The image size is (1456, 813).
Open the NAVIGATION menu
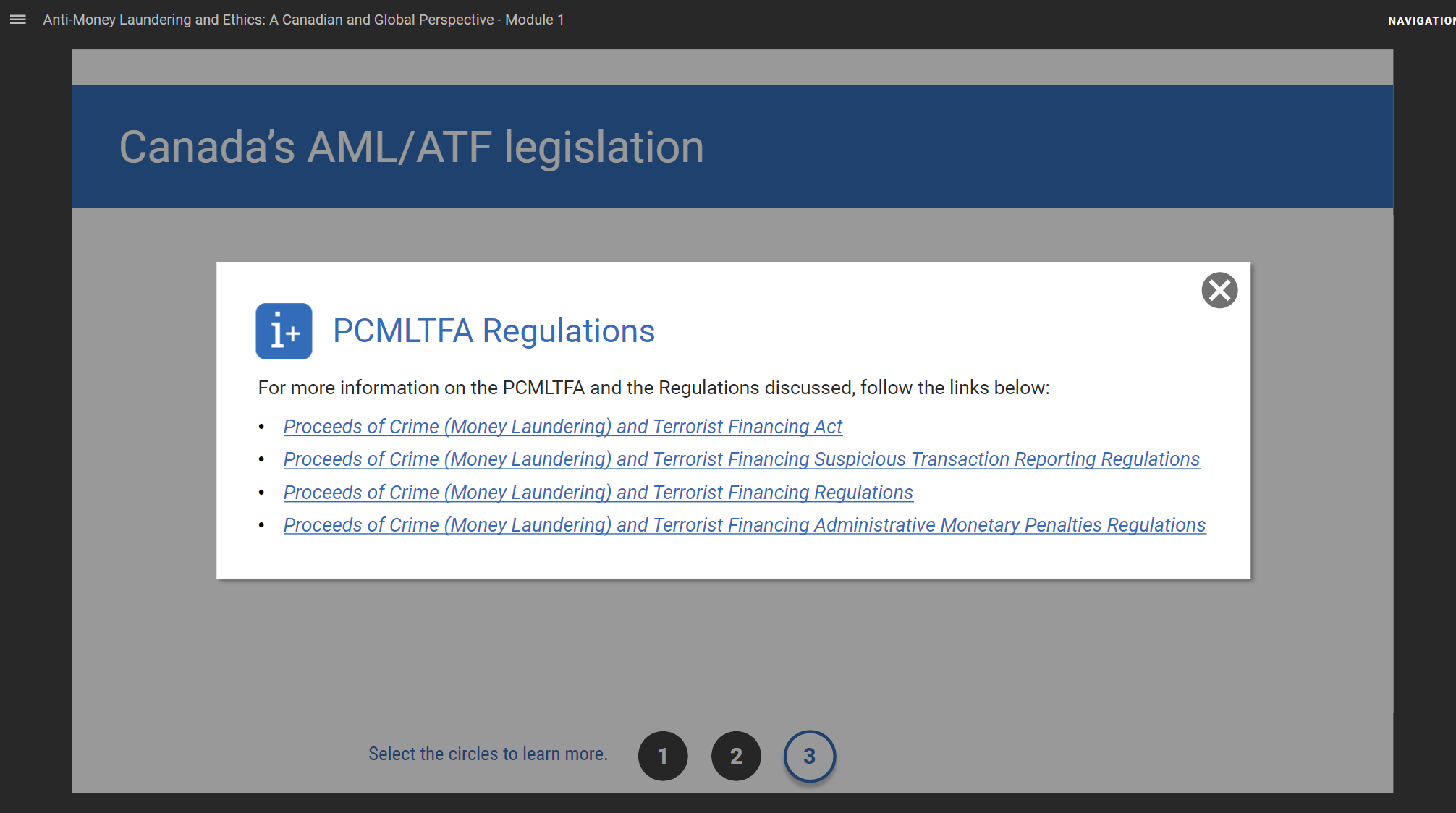click(x=1420, y=20)
